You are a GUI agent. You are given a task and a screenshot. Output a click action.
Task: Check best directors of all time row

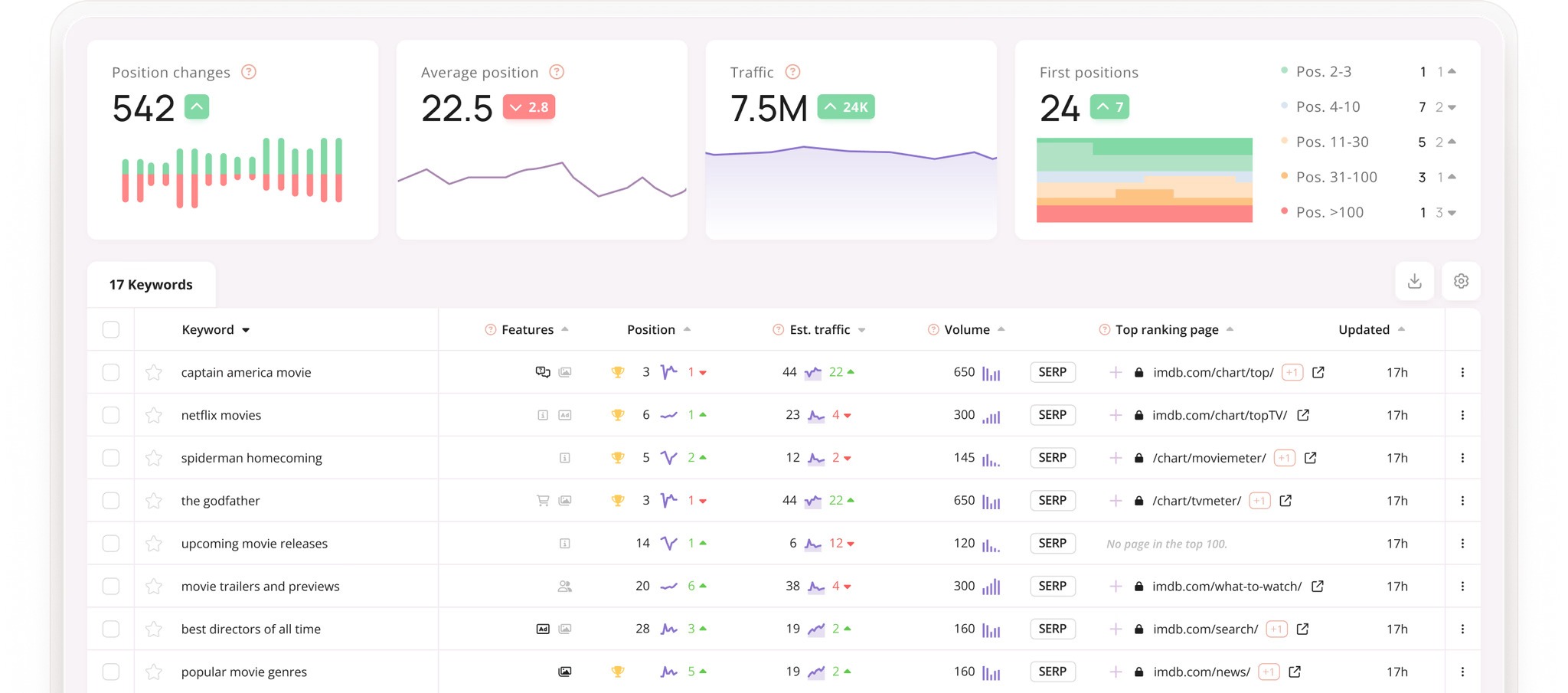[111, 629]
